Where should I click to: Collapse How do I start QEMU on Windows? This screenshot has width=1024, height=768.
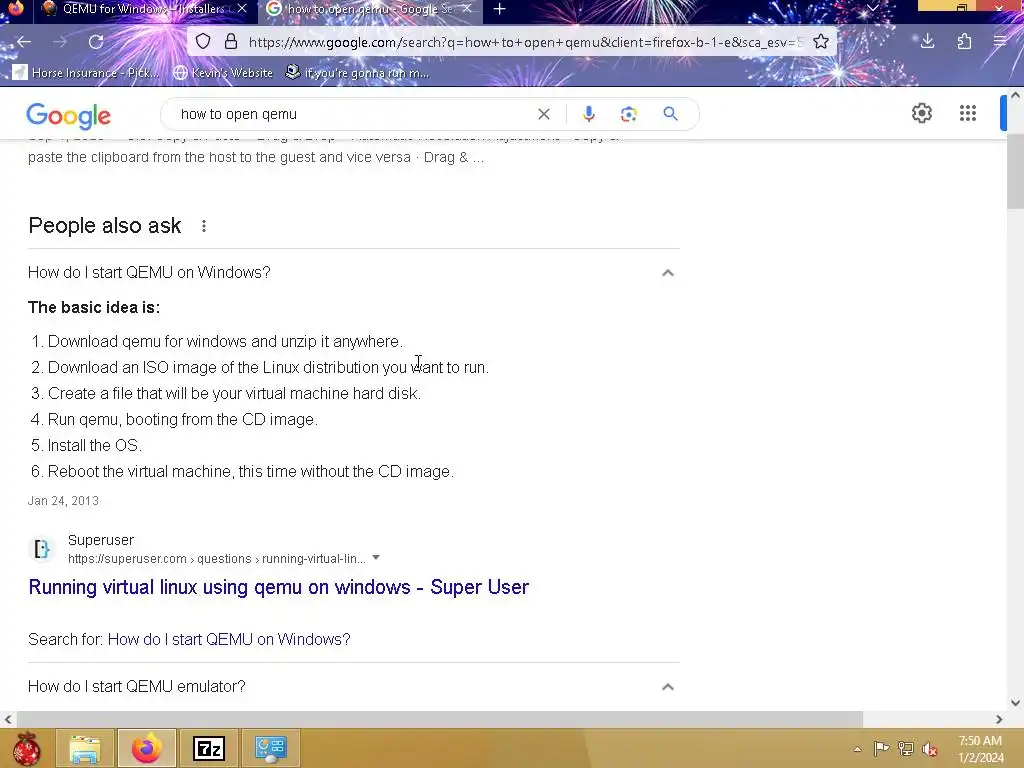pos(667,273)
